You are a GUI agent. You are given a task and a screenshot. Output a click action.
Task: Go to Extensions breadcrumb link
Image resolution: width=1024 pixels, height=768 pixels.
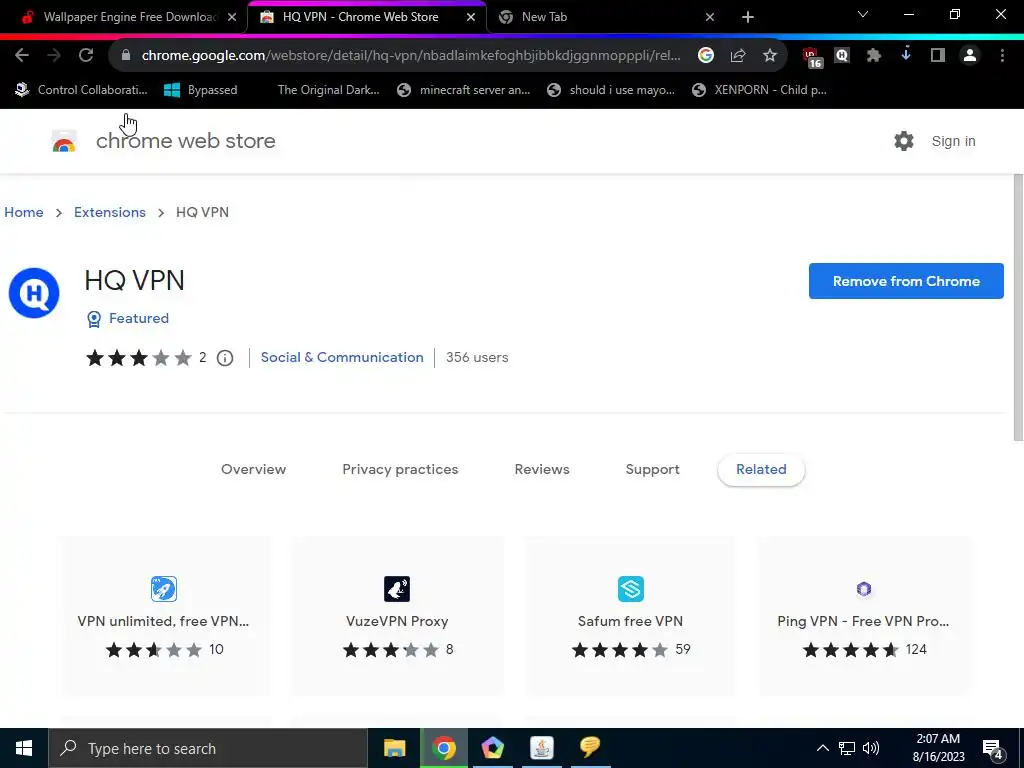point(110,212)
